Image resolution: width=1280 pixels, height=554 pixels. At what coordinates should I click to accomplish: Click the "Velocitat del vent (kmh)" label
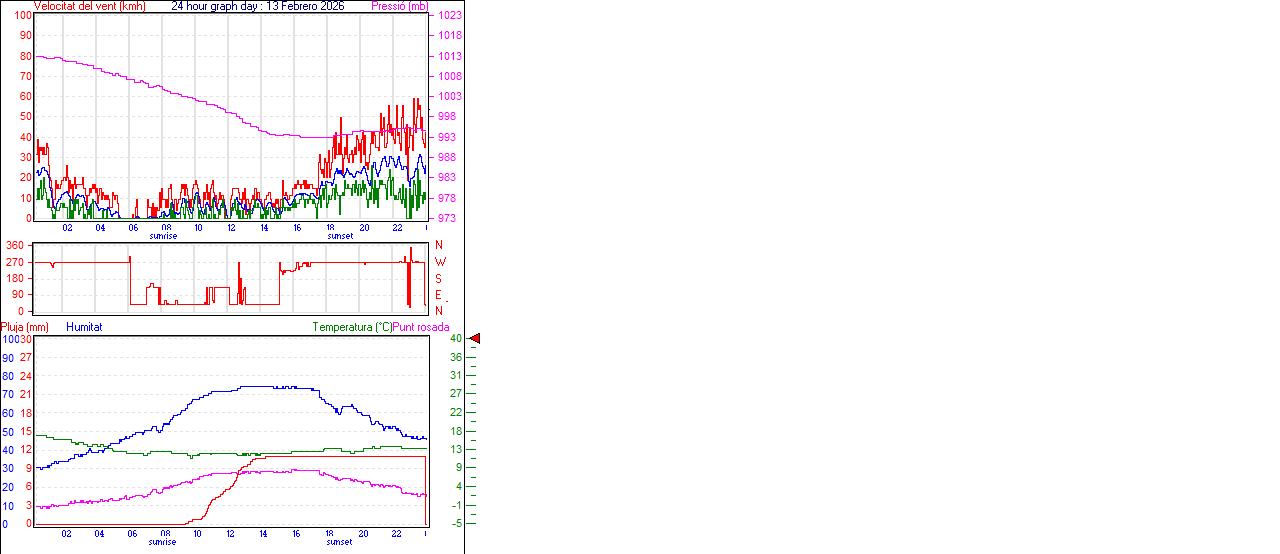(x=89, y=6)
